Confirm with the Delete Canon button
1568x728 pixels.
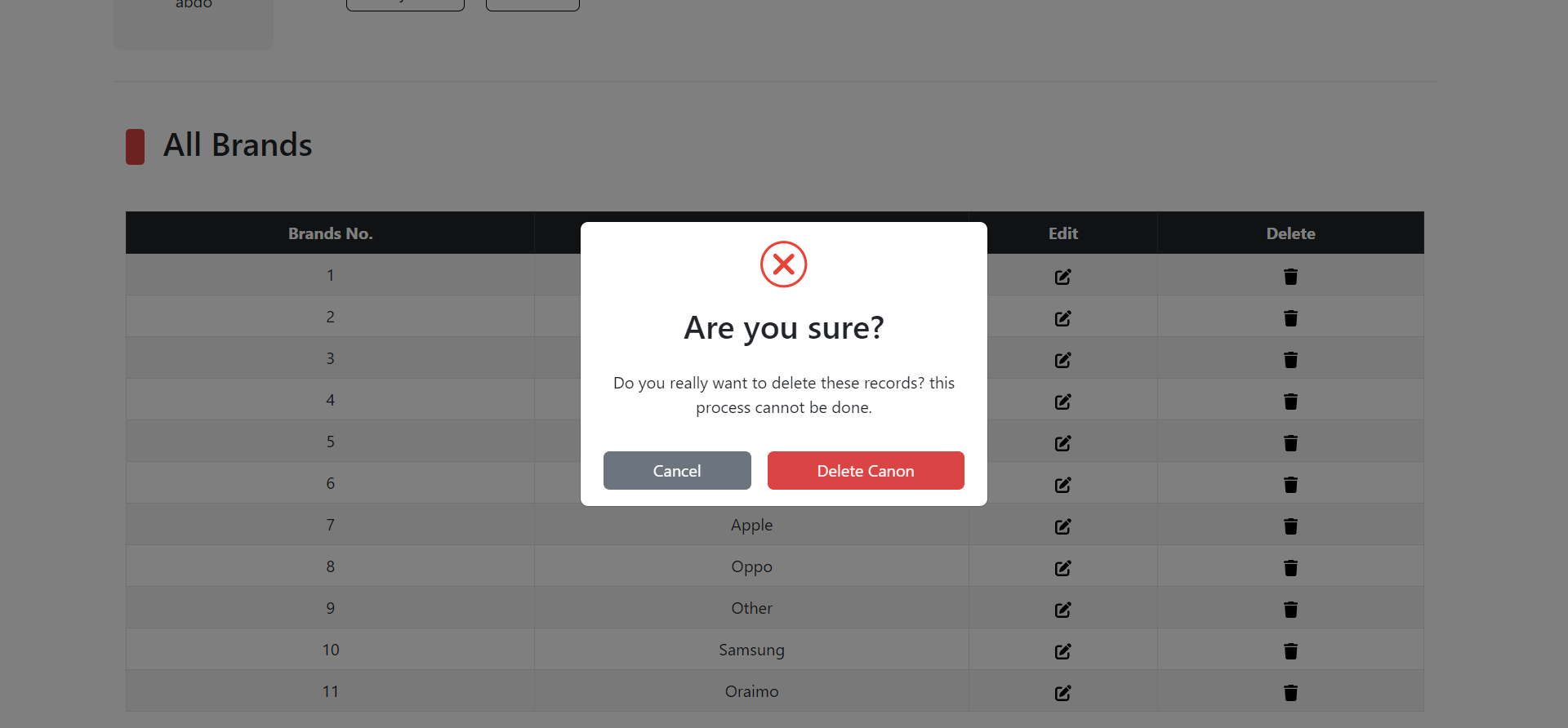tap(866, 471)
